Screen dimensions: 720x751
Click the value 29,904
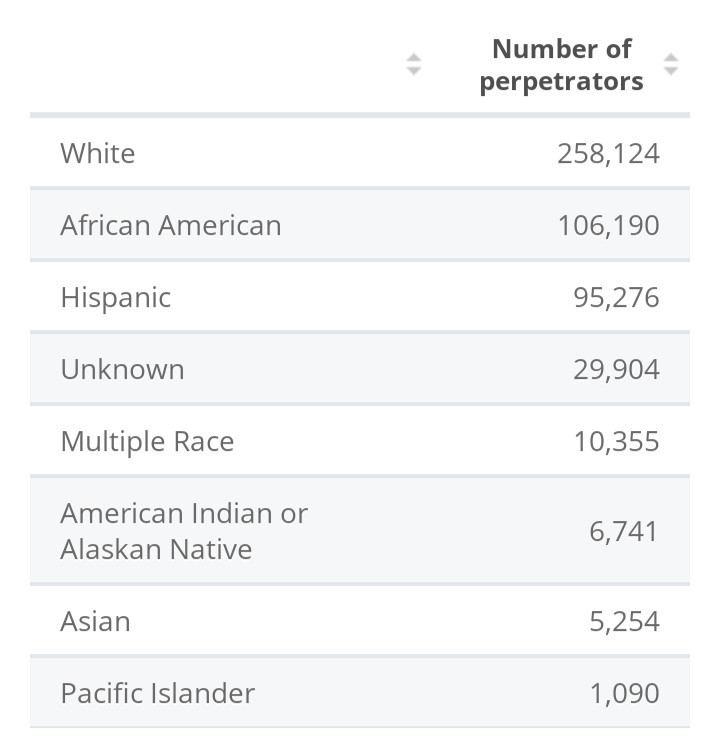(x=616, y=369)
